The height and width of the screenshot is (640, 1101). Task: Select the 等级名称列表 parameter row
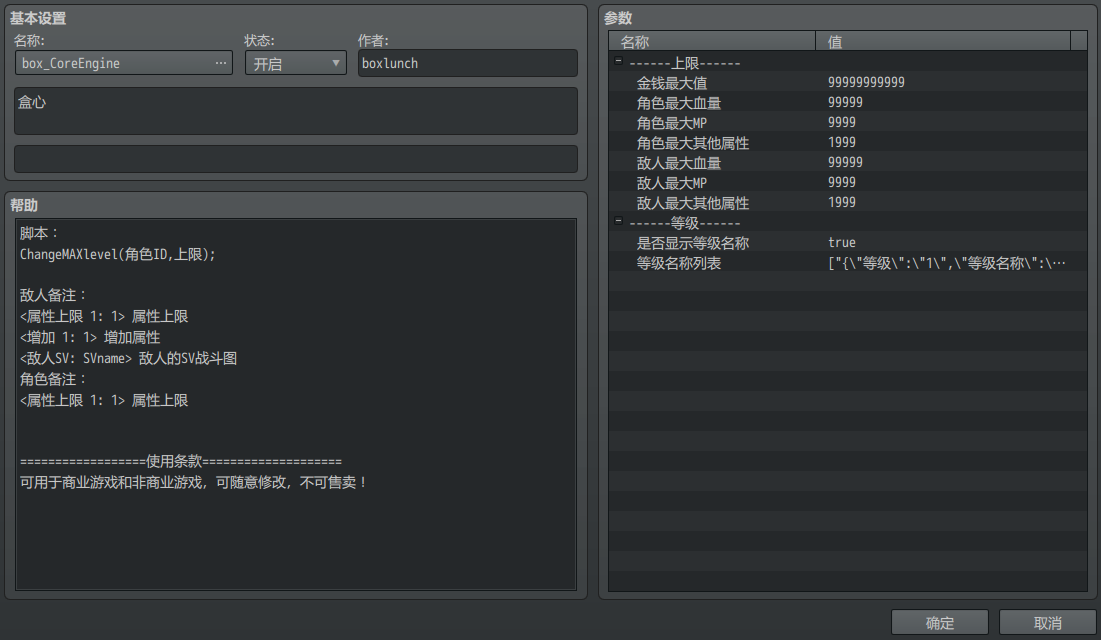tap(848, 263)
